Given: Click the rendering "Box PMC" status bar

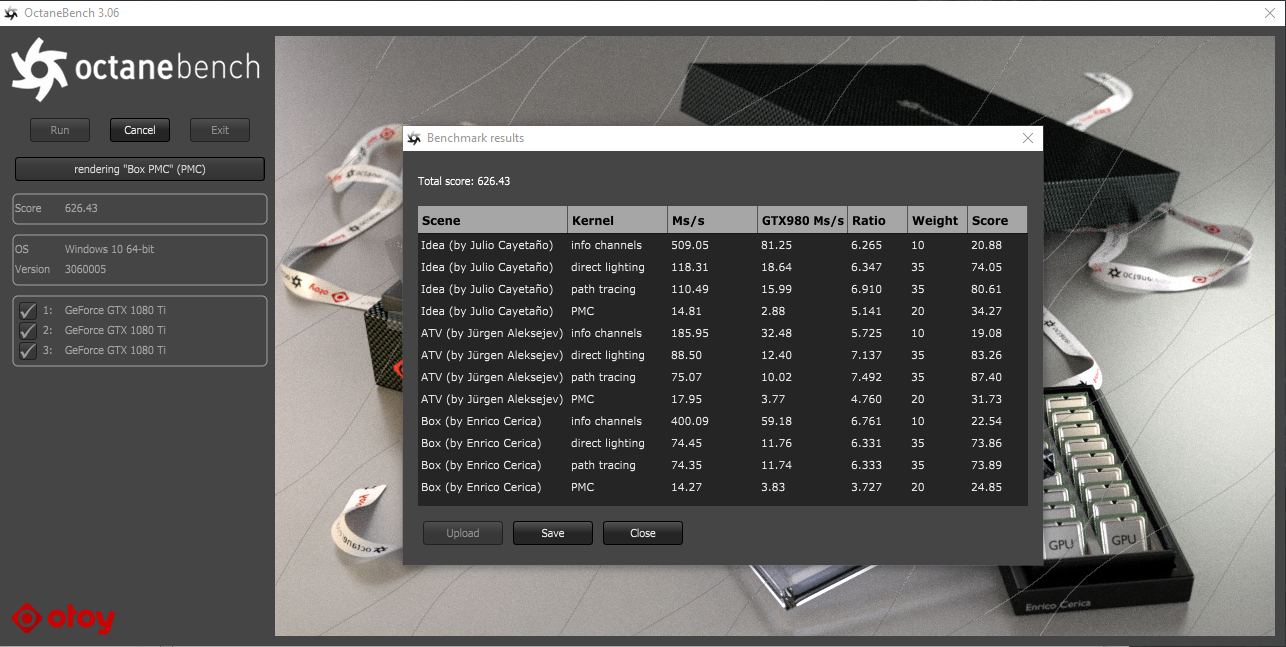Looking at the screenshot, I should coord(140,169).
